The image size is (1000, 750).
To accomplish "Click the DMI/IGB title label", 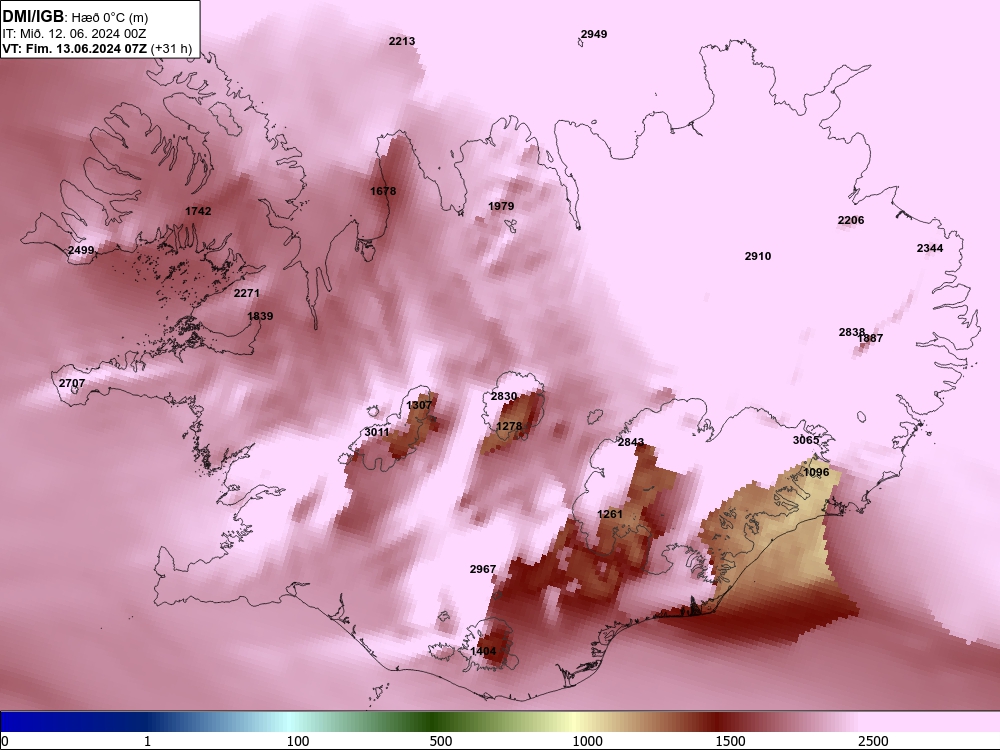I will click(x=33, y=16).
